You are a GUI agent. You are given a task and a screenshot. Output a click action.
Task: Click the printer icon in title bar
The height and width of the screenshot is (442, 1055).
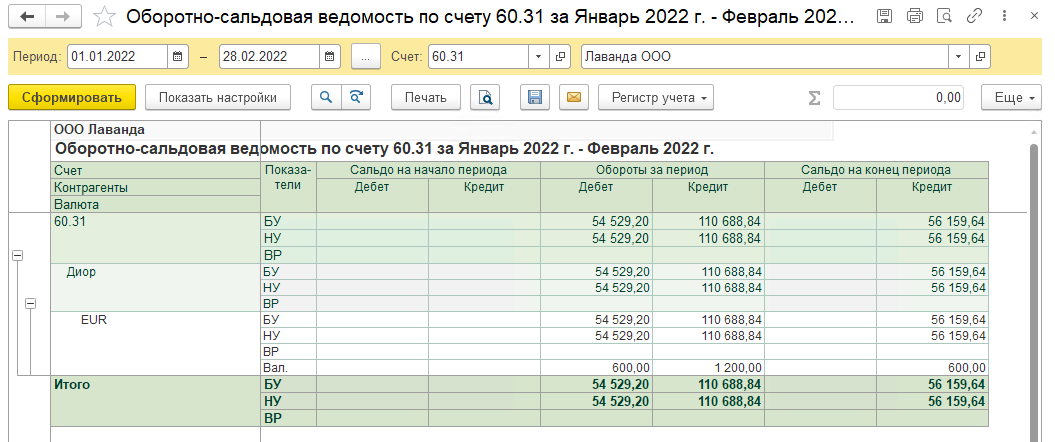(914, 17)
